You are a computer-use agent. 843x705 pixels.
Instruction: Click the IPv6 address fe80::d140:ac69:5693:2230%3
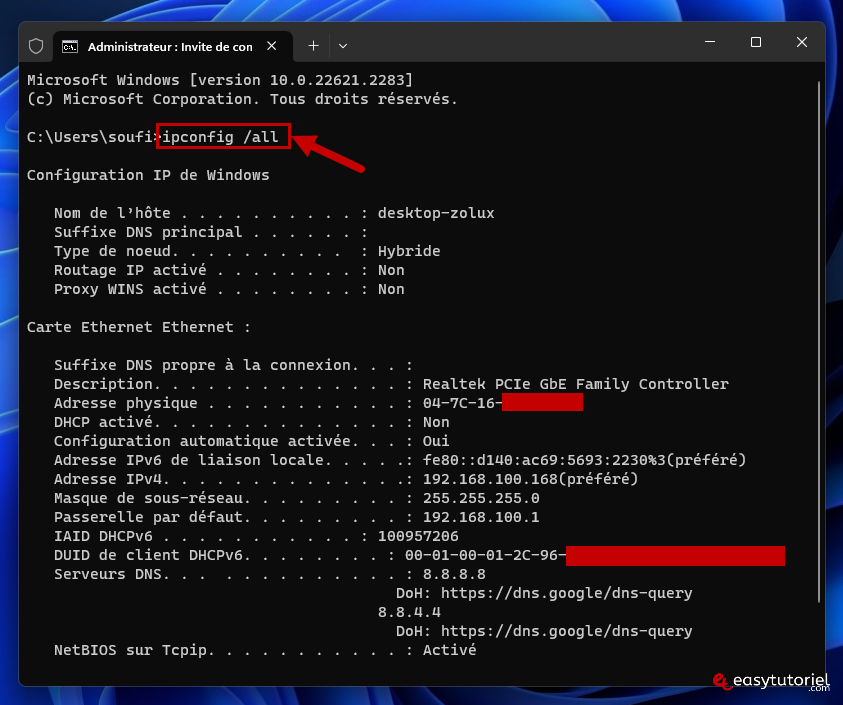[544, 460]
